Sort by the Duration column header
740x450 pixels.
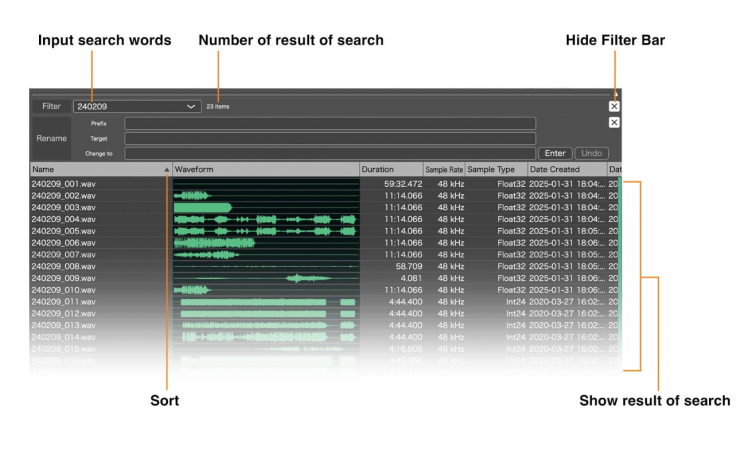pyautogui.click(x=390, y=170)
